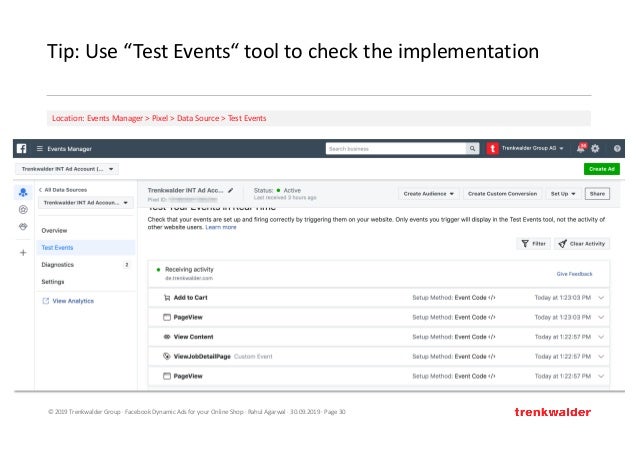Click the ViewJobDetailPage event name
Viewport: 638px width, 451px height.
202,356
